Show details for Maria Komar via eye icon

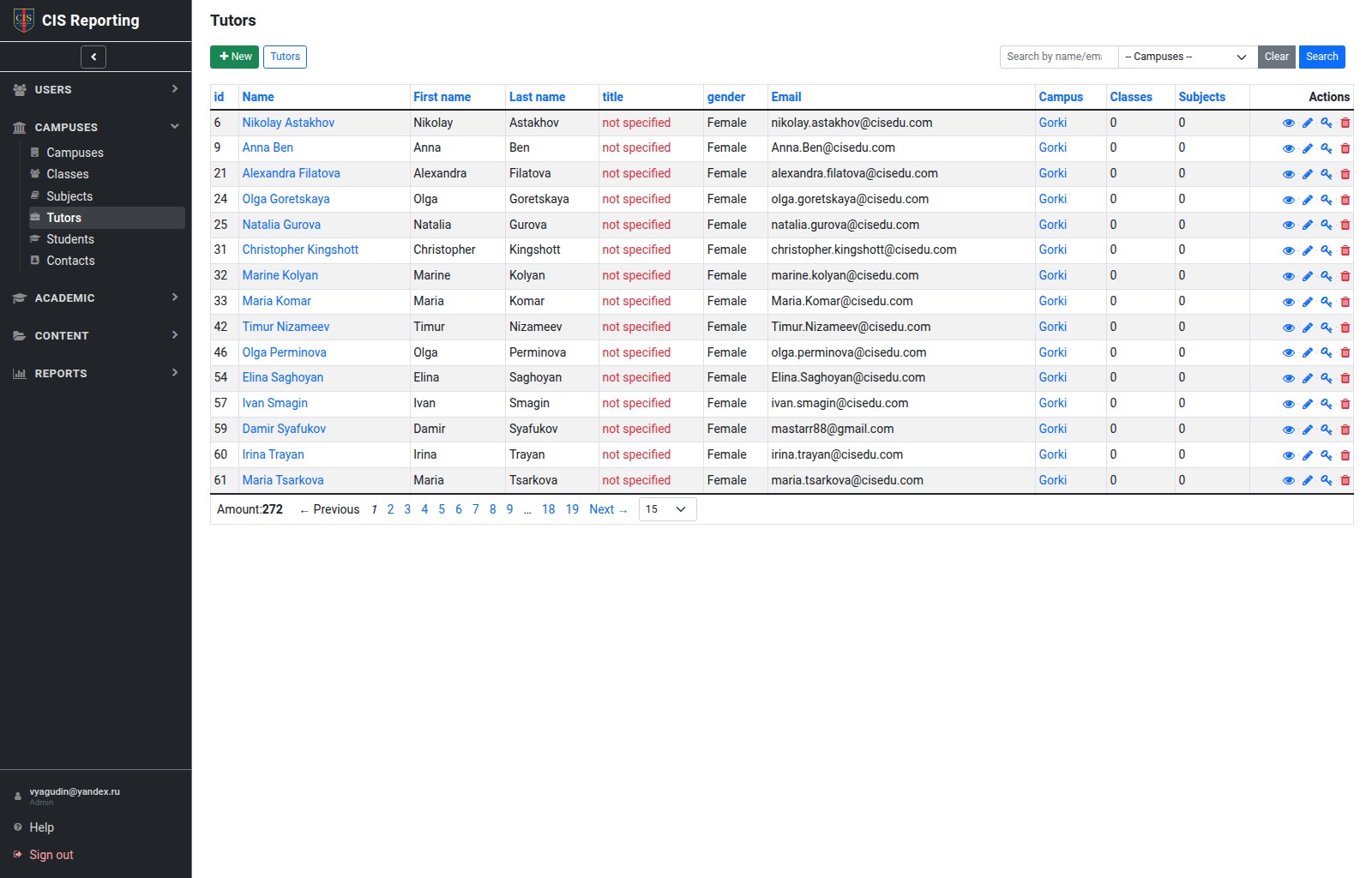(x=1288, y=302)
